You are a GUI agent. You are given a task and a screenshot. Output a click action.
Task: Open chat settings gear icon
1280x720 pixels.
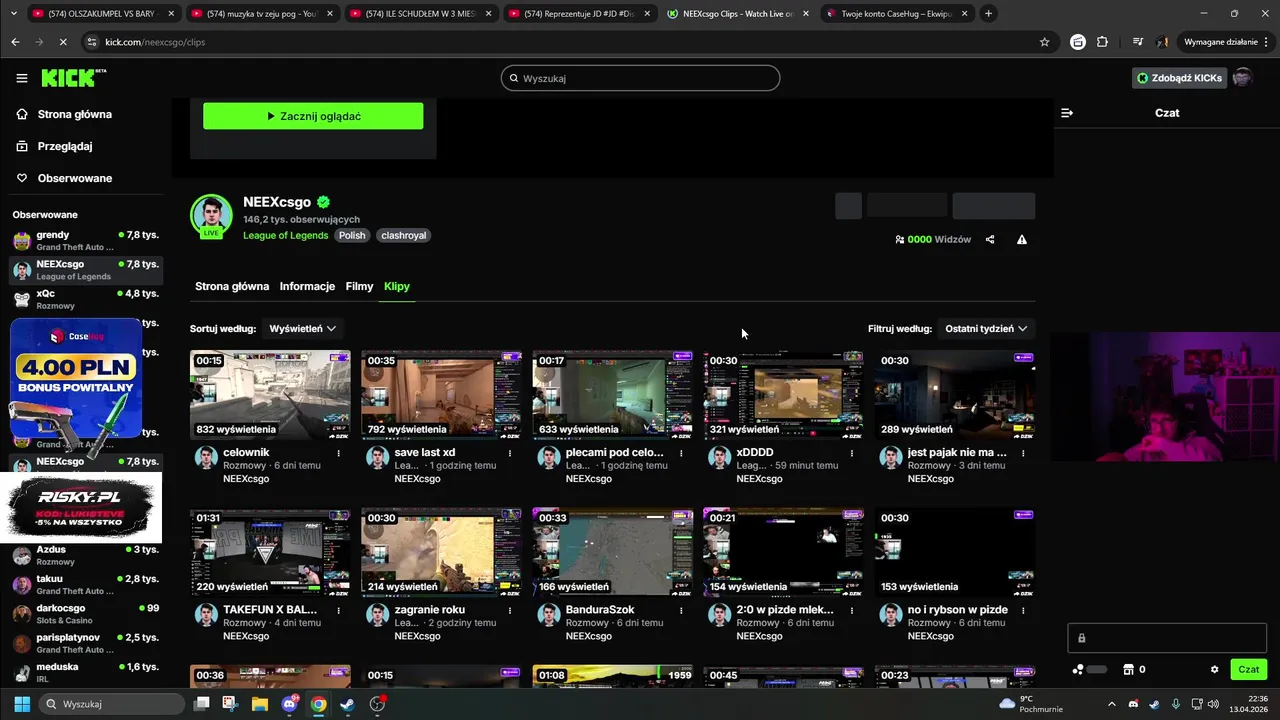[1215, 670]
